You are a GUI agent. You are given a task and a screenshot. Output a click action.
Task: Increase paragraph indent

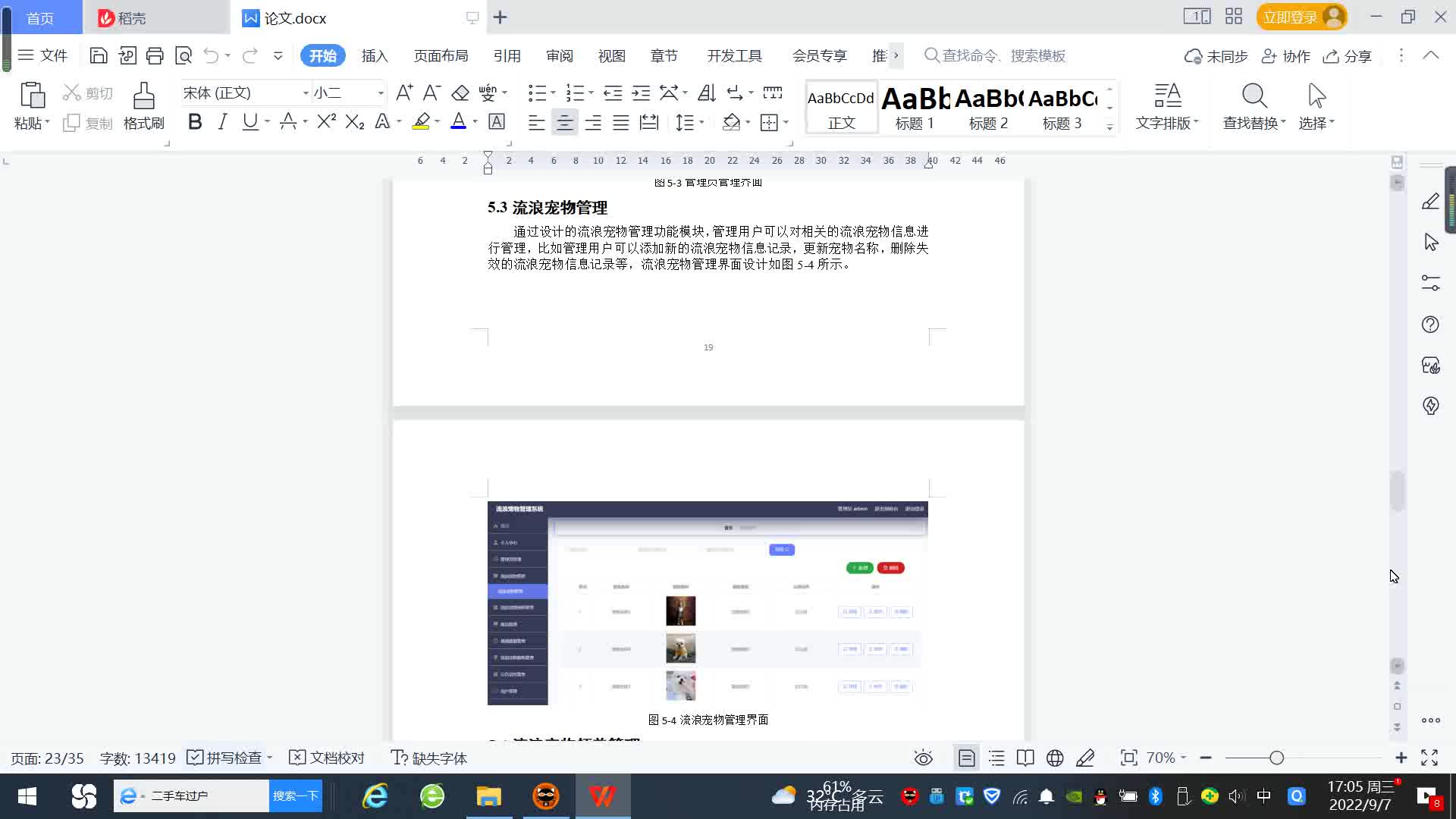pos(641,93)
